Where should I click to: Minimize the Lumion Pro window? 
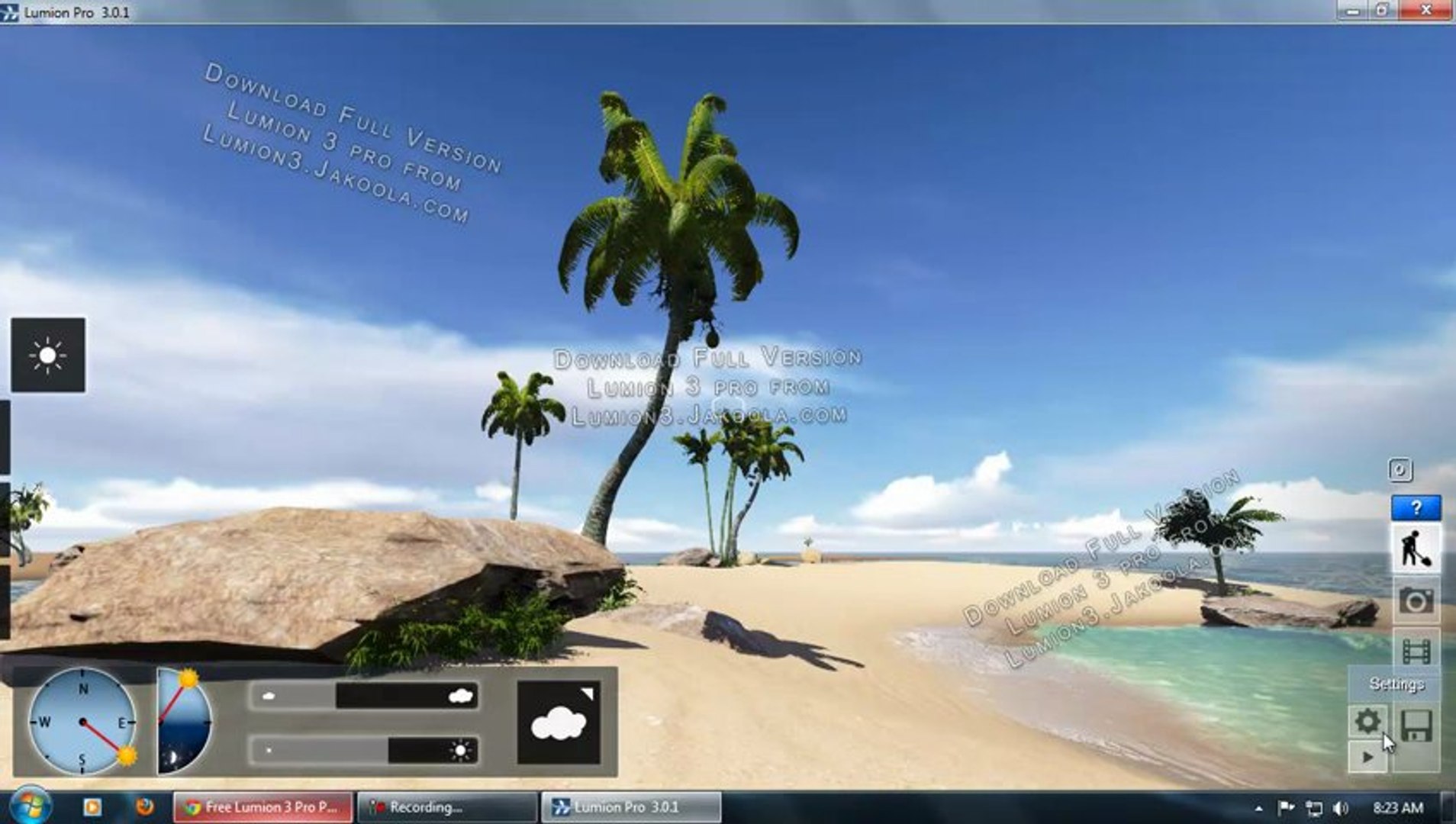pos(1353,11)
